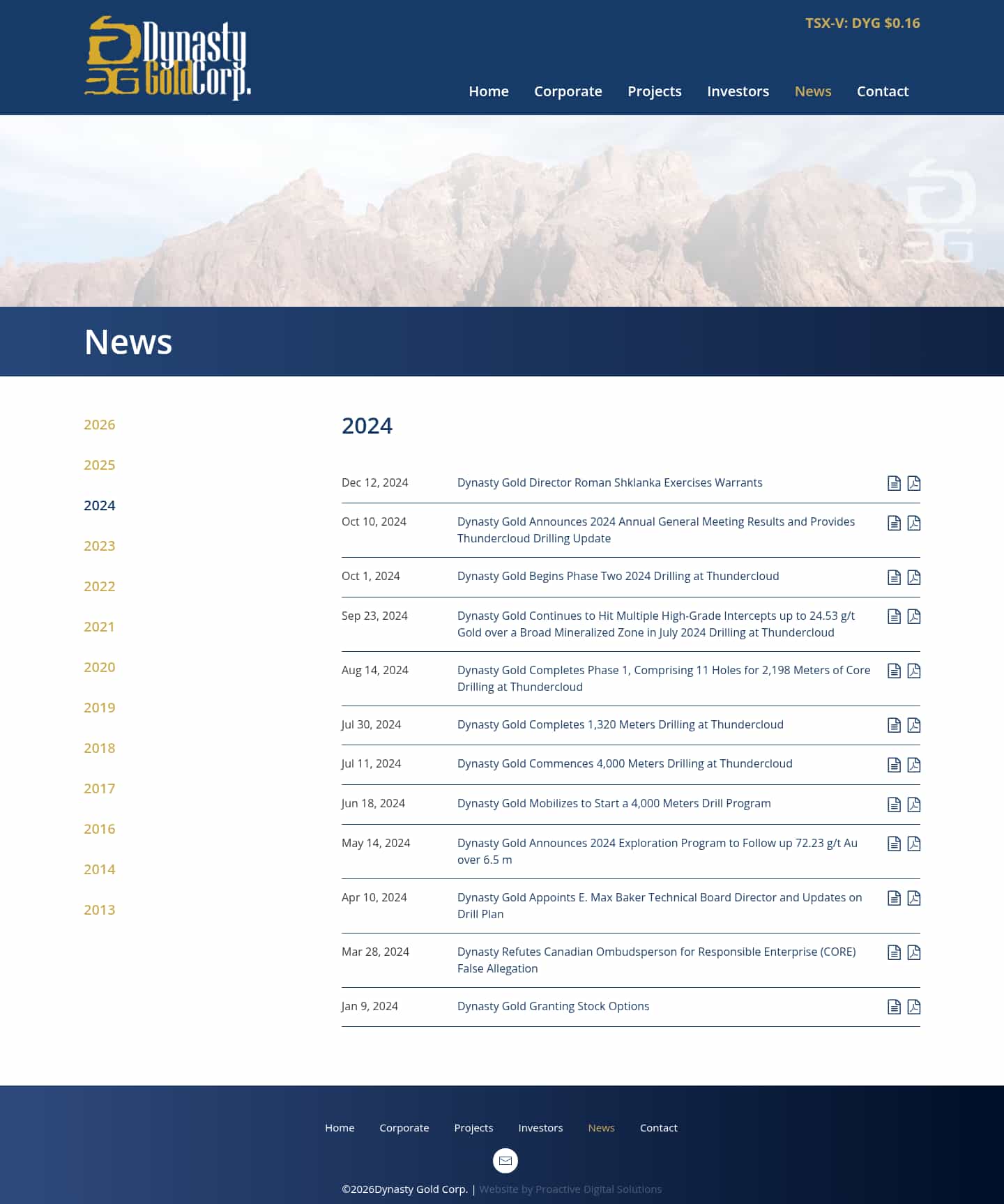Open Home in the top navigation
1004x1204 pixels.
point(489,91)
